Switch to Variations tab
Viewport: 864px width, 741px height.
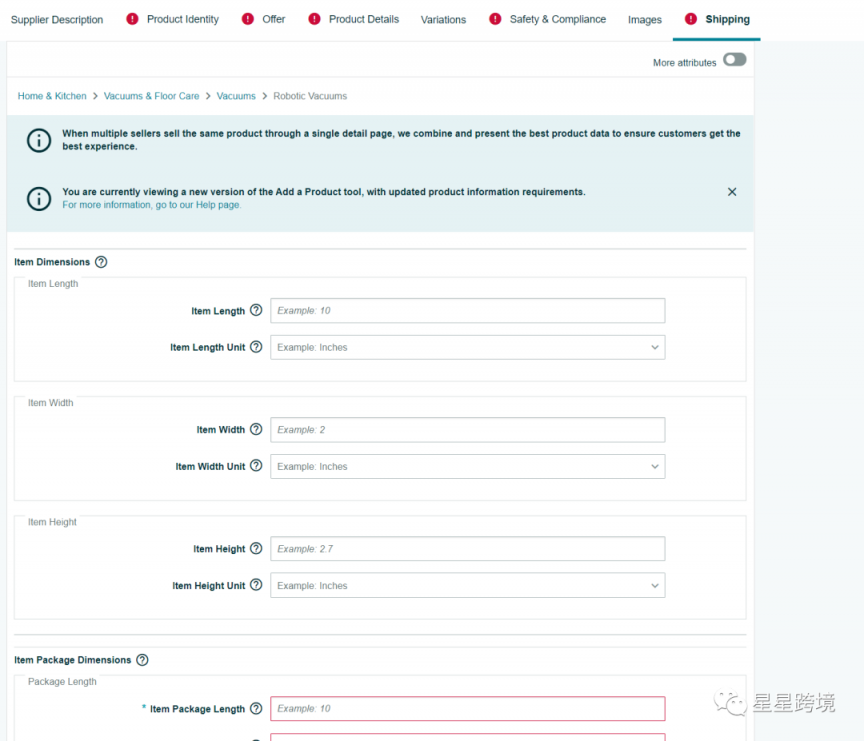[x=443, y=20]
